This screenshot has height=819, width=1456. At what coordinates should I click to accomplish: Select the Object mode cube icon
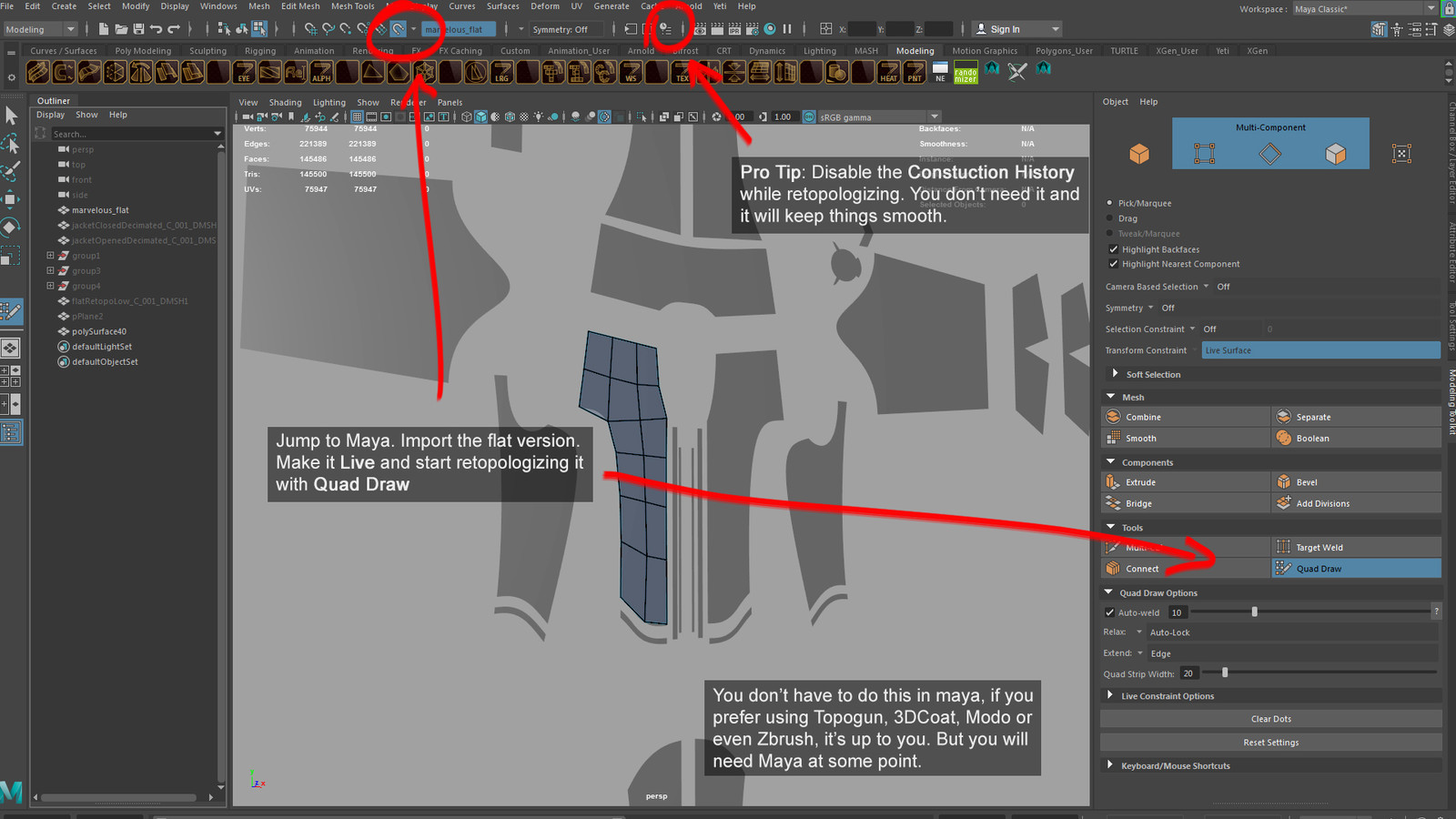(1139, 154)
